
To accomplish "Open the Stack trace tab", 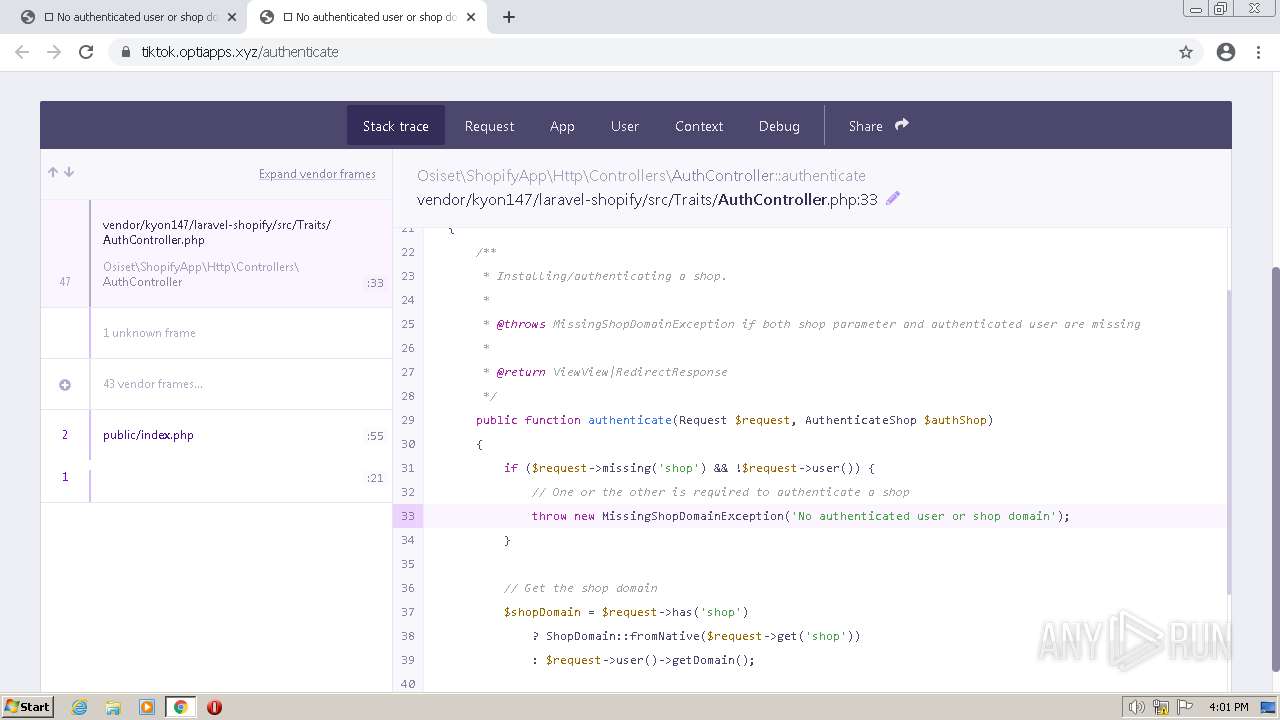I will pos(396,126).
